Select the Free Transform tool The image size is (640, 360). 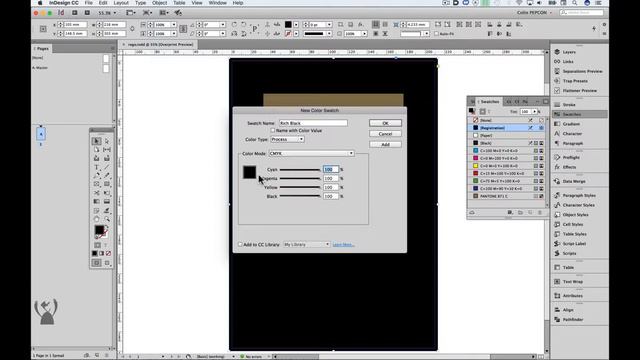[x=107, y=193]
